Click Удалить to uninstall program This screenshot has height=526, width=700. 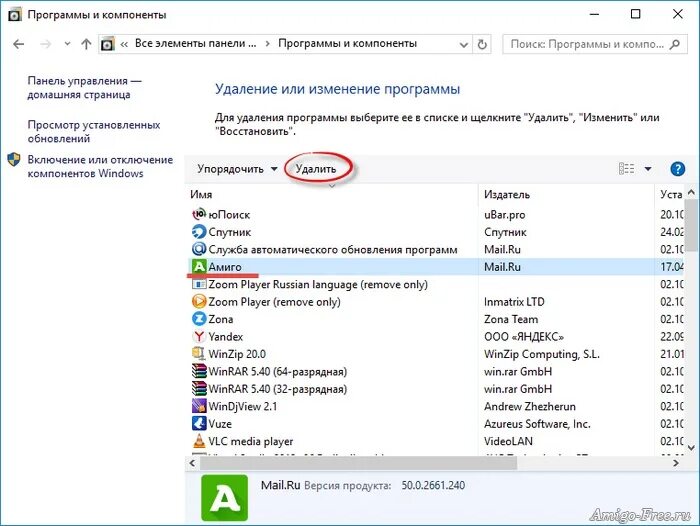click(316, 169)
